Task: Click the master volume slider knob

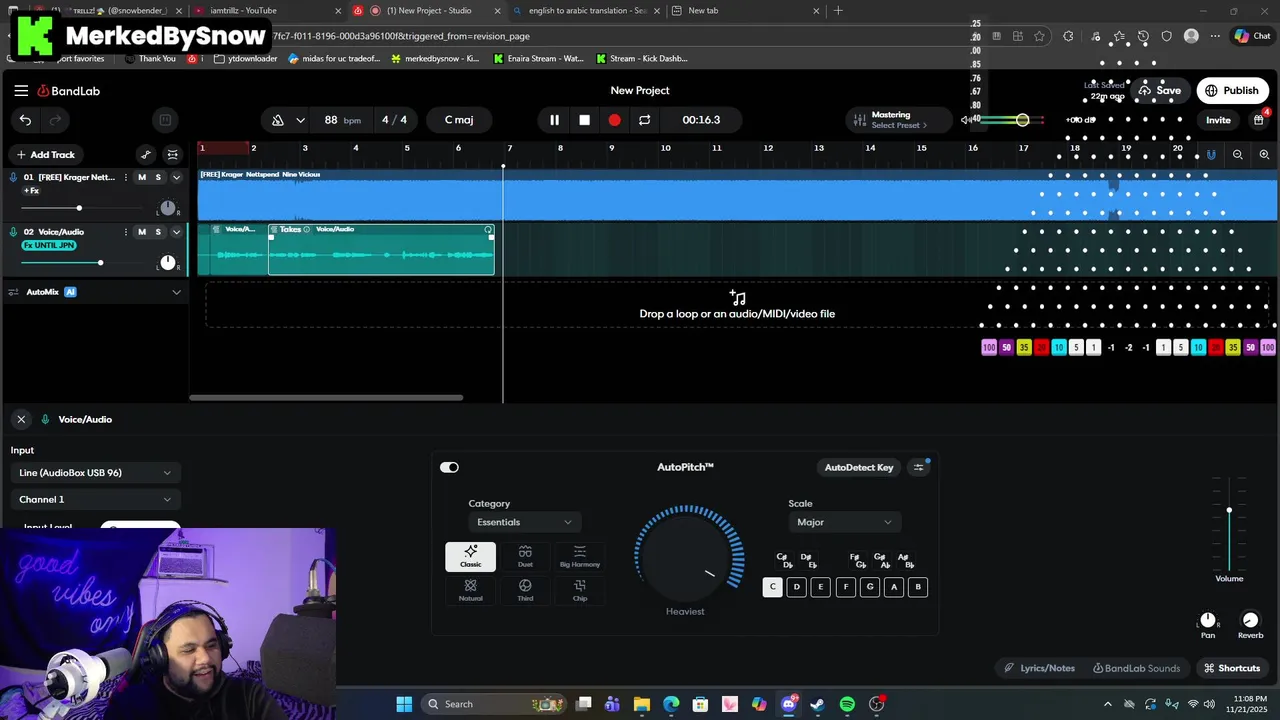Action: (x=1022, y=120)
